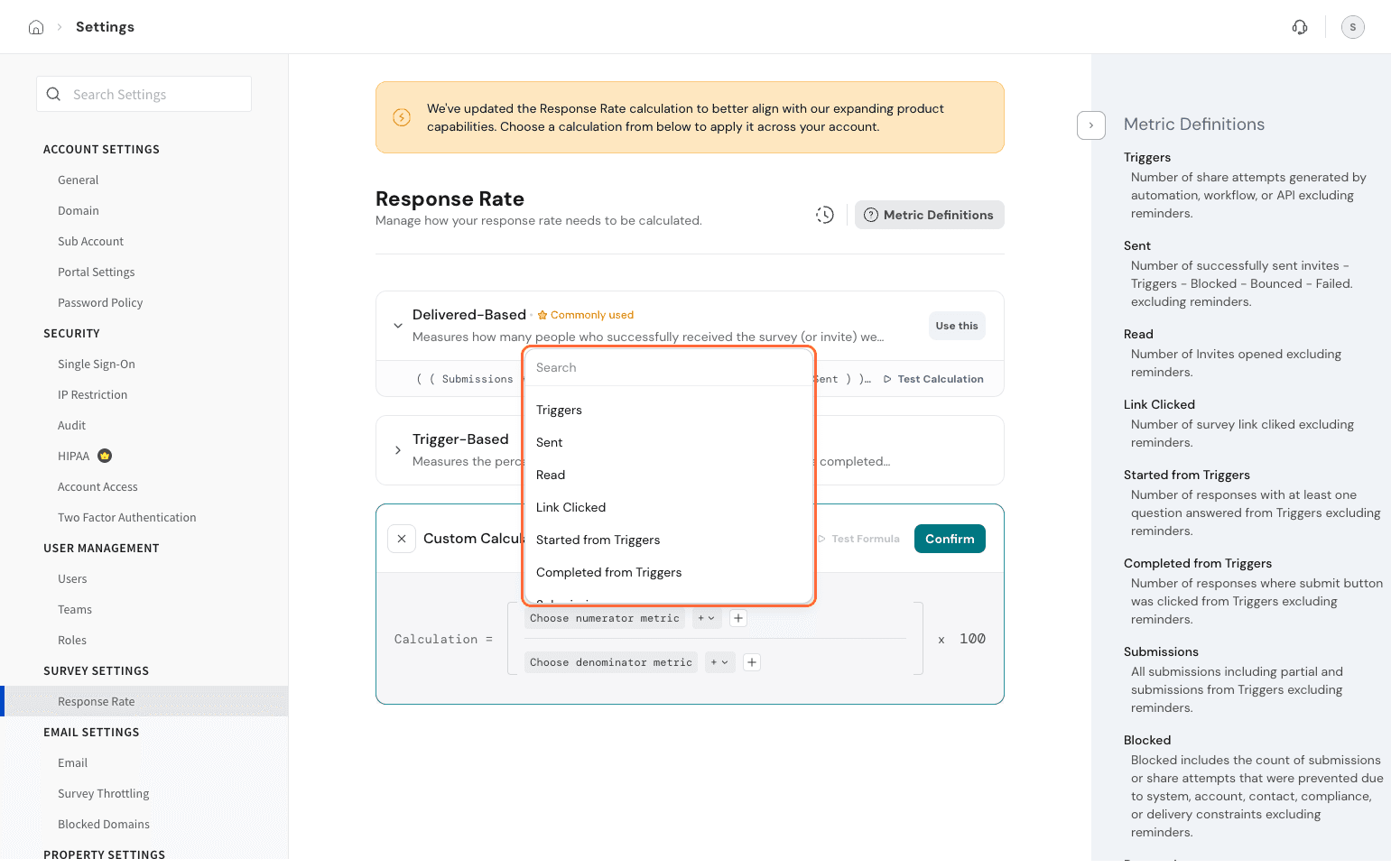This screenshot has width=1391, height=868.
Task: Expand the Trigger-Based calculation card
Action: (398, 450)
